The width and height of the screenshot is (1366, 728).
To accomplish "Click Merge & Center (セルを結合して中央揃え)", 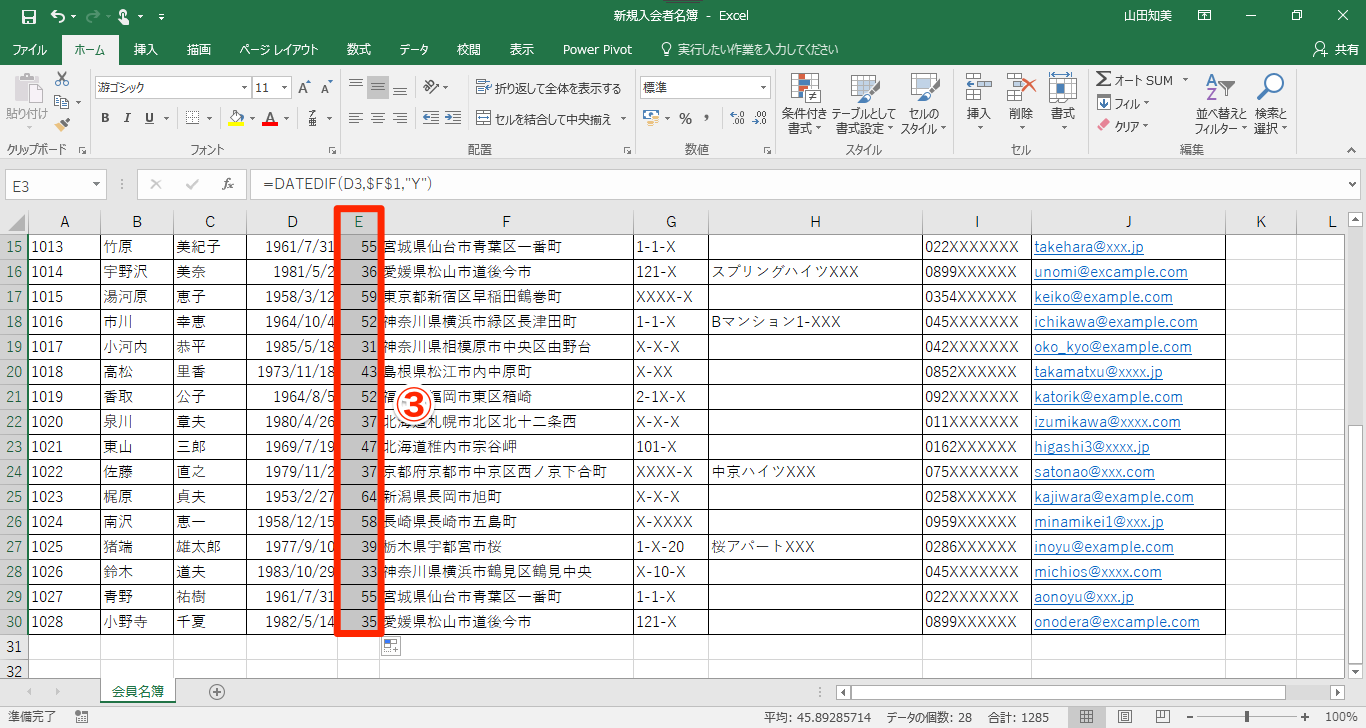I will (x=544, y=119).
